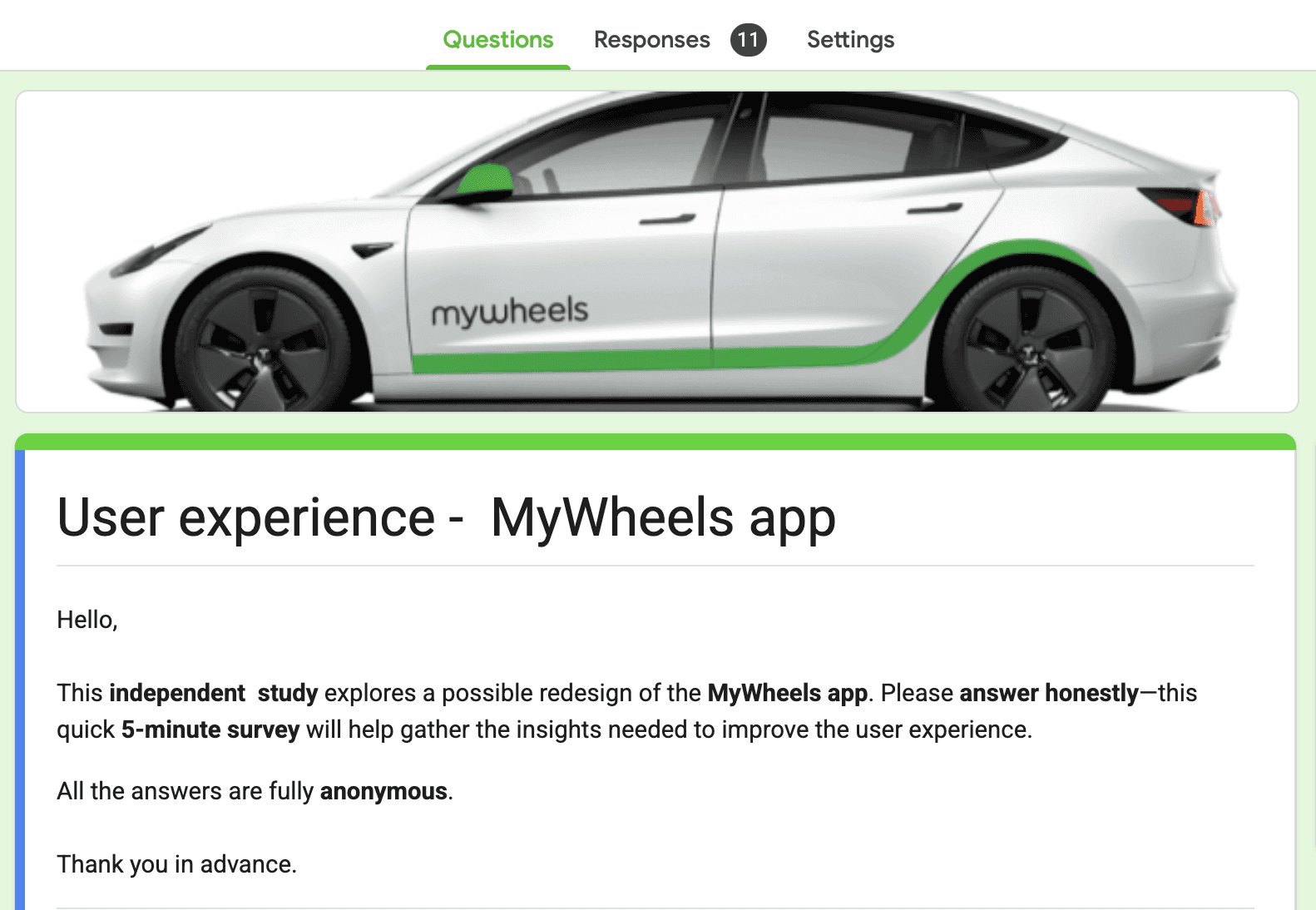Viewport: 1316px width, 910px height.
Task: Click the blue left accent bar of the card
Action: point(20,680)
